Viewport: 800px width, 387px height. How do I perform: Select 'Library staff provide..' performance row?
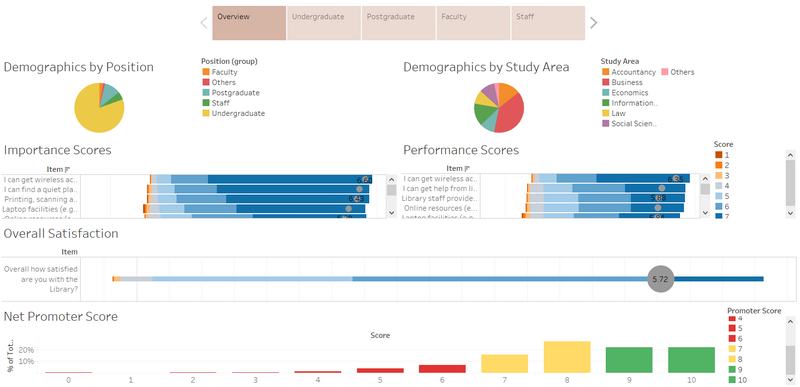[x=440, y=198]
